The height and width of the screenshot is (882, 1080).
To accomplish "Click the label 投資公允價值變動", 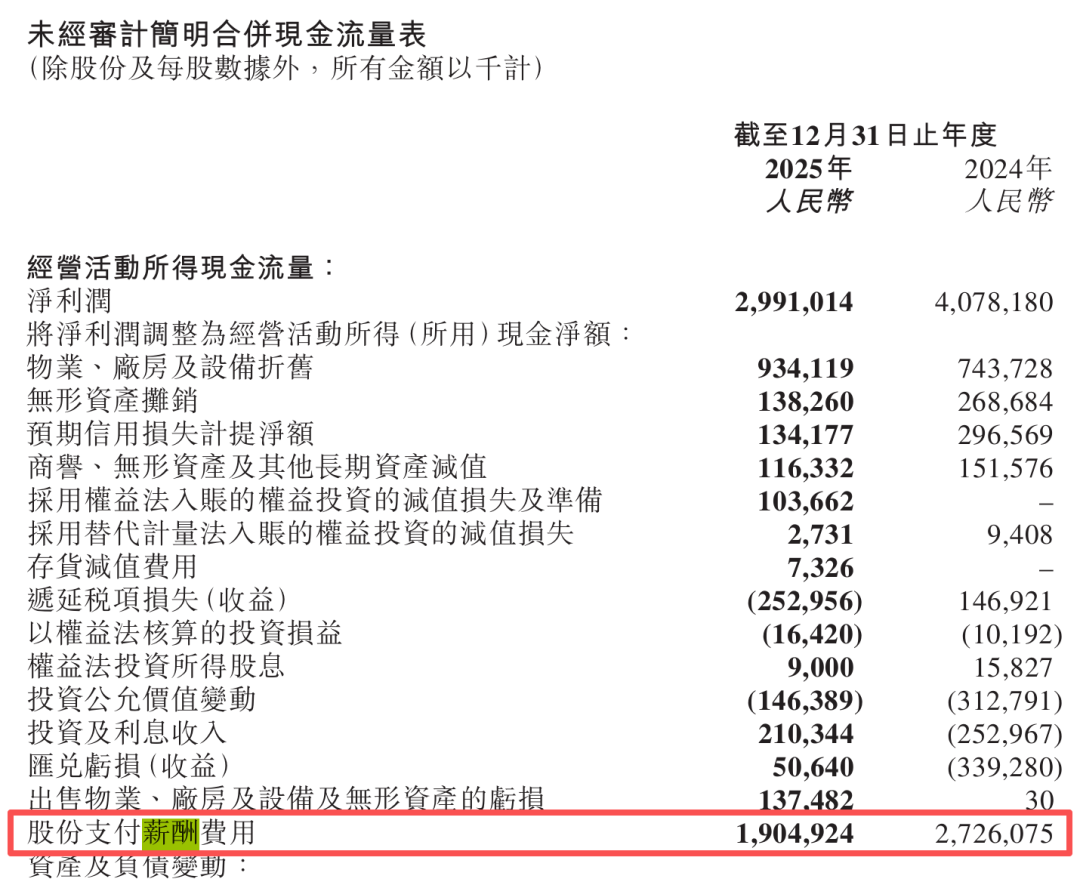I will (x=142, y=699).
